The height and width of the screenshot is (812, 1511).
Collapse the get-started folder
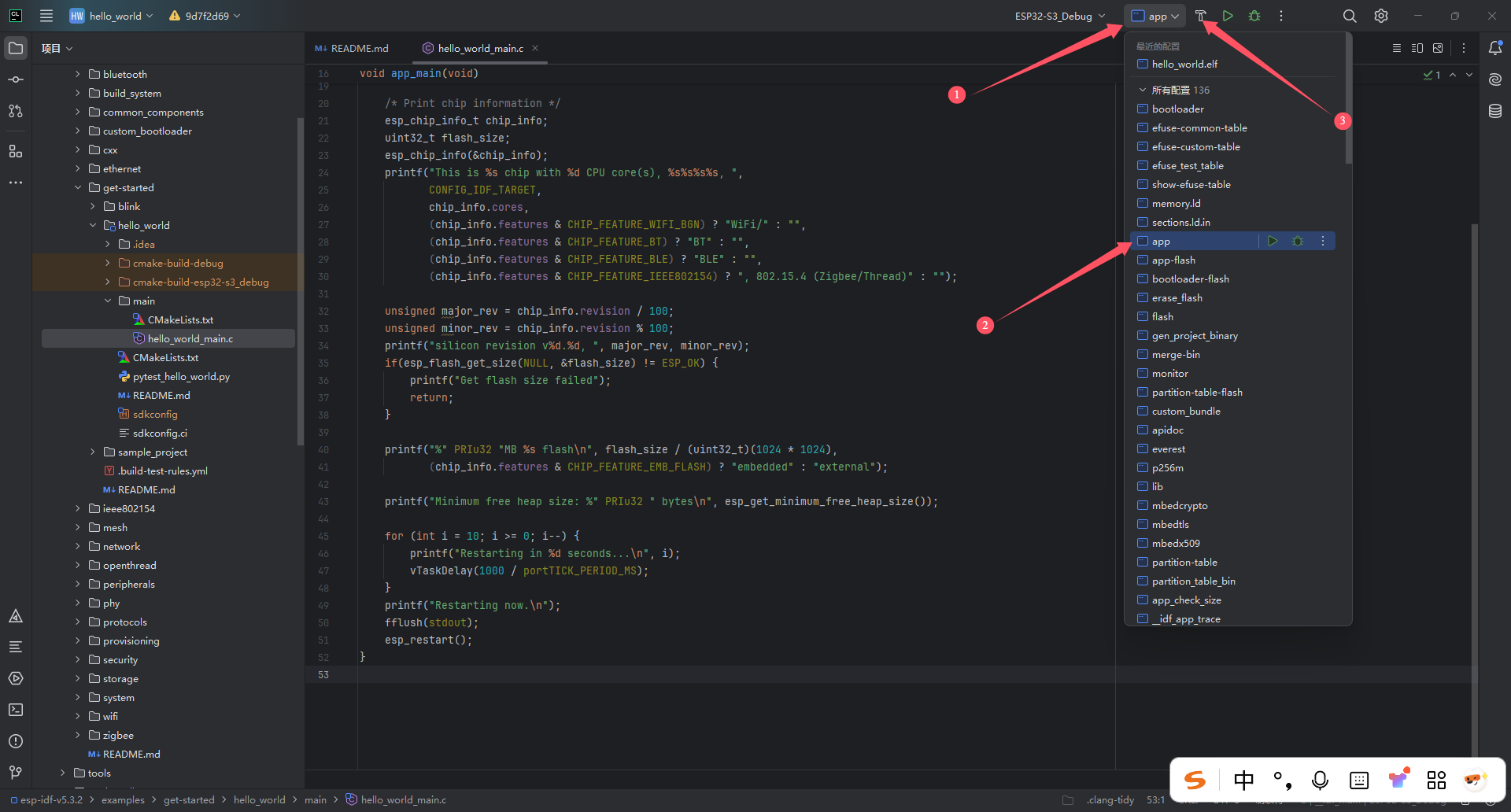point(78,187)
